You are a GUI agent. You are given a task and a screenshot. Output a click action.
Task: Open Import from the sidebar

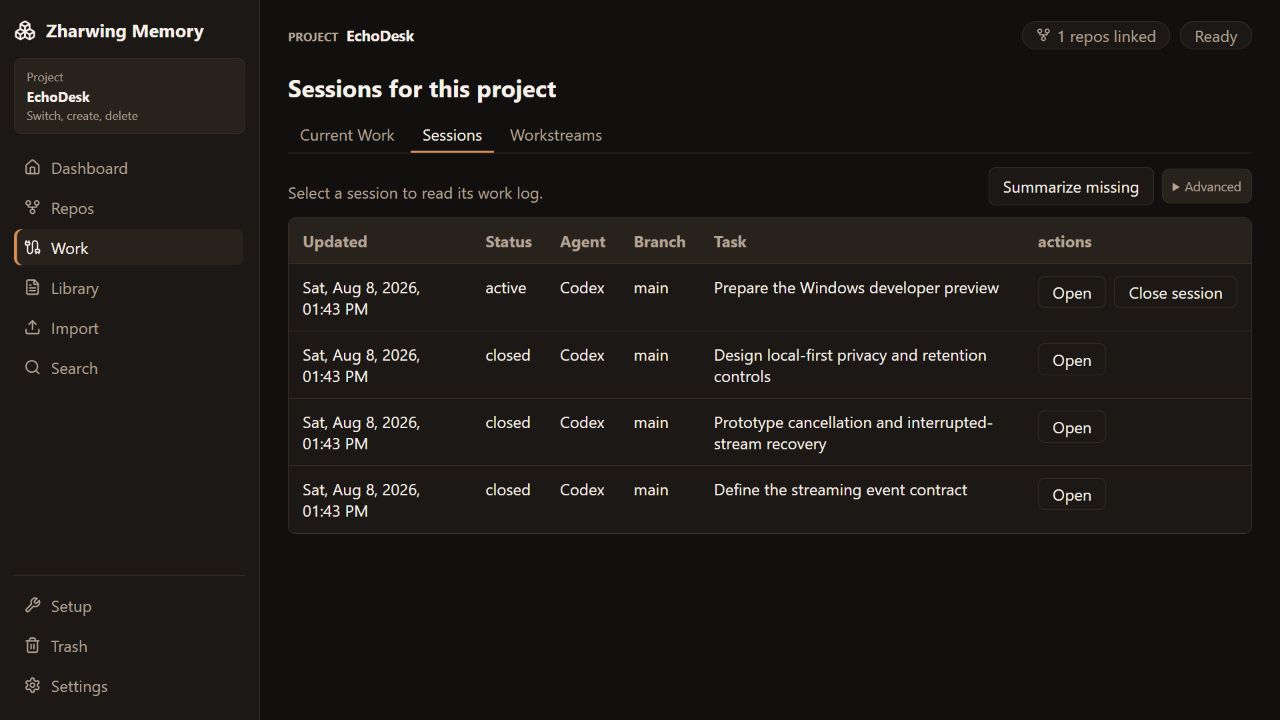pyautogui.click(x=129, y=328)
